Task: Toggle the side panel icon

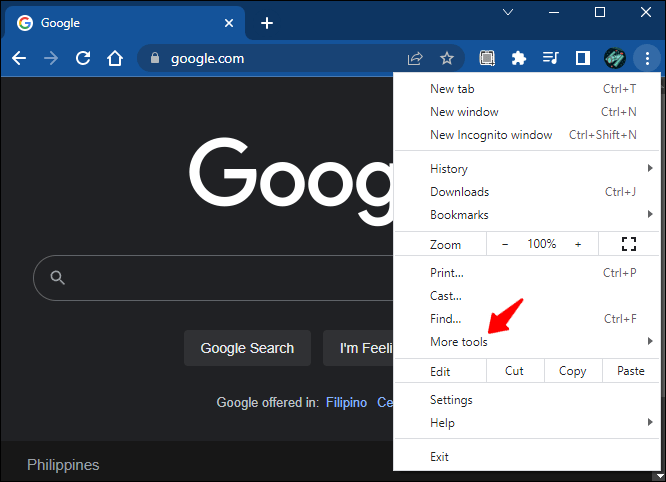Action: pyautogui.click(x=583, y=58)
